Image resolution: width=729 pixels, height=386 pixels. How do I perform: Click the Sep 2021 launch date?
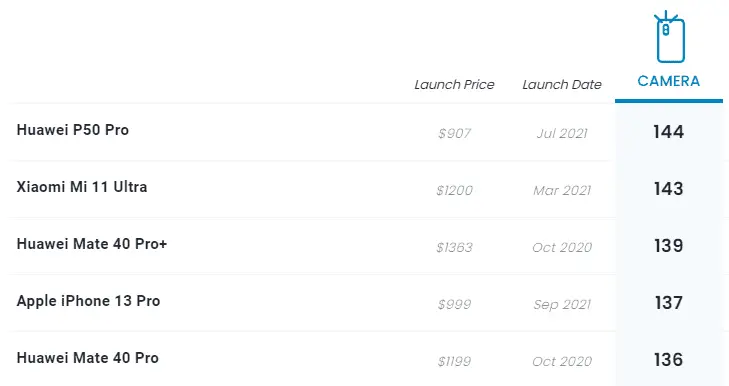click(562, 305)
